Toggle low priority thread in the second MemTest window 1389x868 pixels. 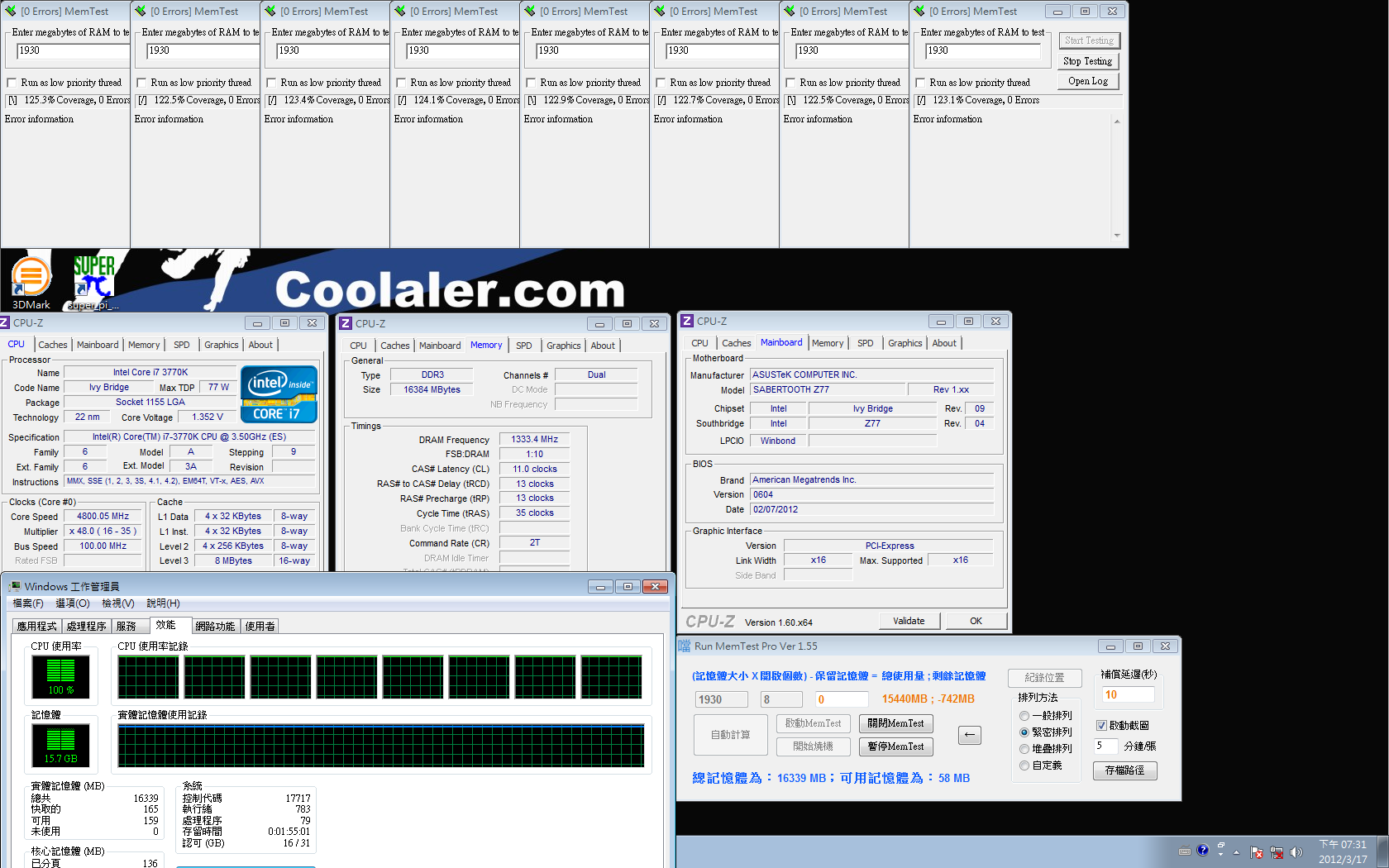click(x=142, y=83)
